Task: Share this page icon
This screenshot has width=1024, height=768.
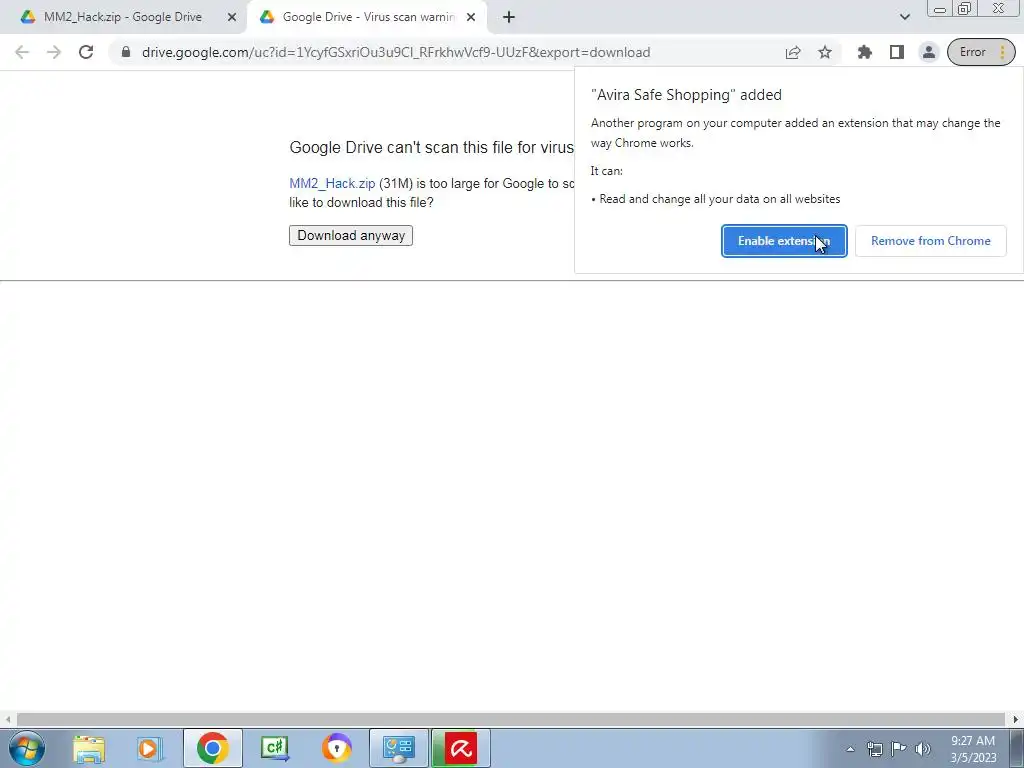Action: pyautogui.click(x=793, y=52)
